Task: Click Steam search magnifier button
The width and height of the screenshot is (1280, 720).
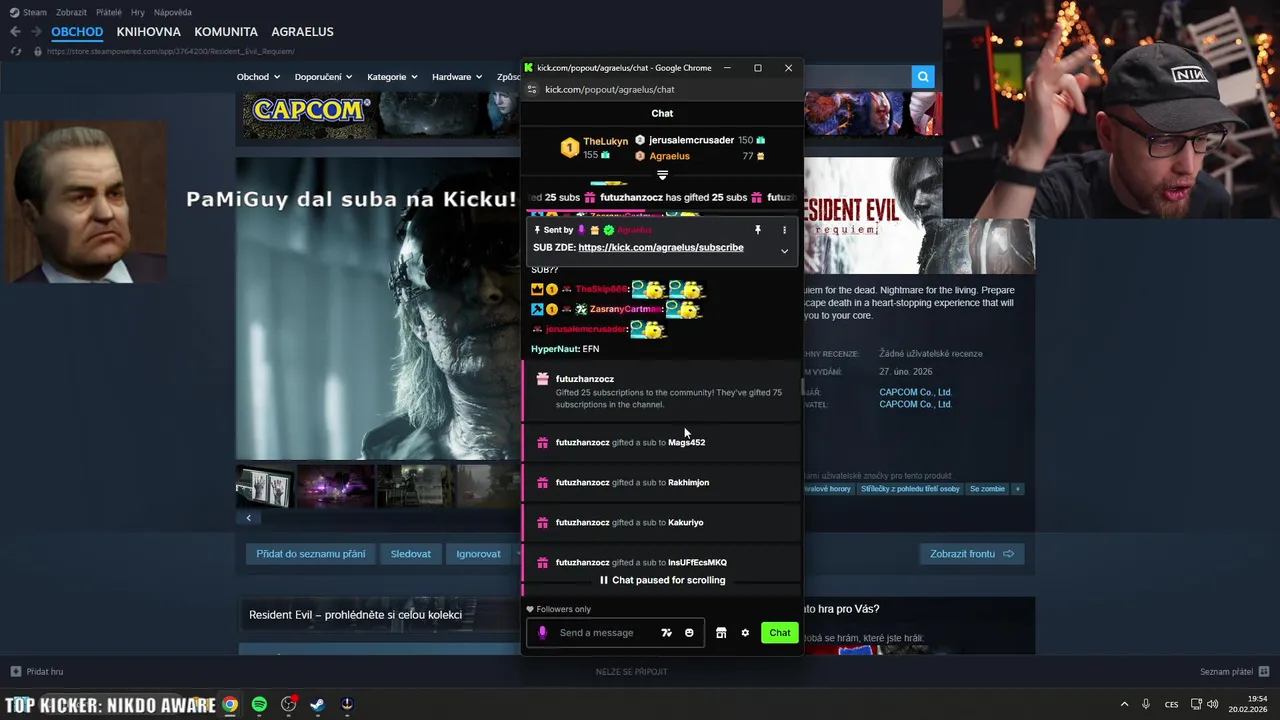Action: point(923,76)
